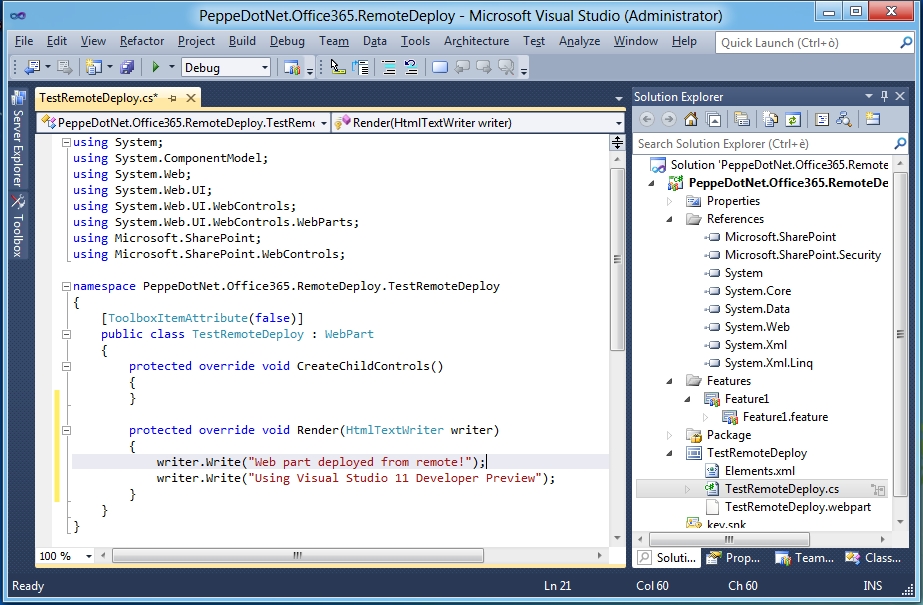Image resolution: width=923 pixels, height=605 pixels.
Task: Open the Toolbox side panel
Action: pos(18,226)
